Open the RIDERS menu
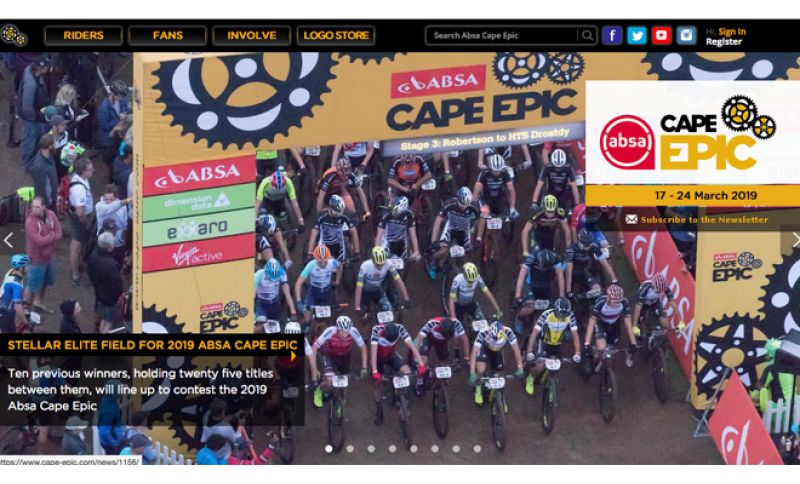Image resolution: width=800 pixels, height=484 pixels. [x=83, y=35]
